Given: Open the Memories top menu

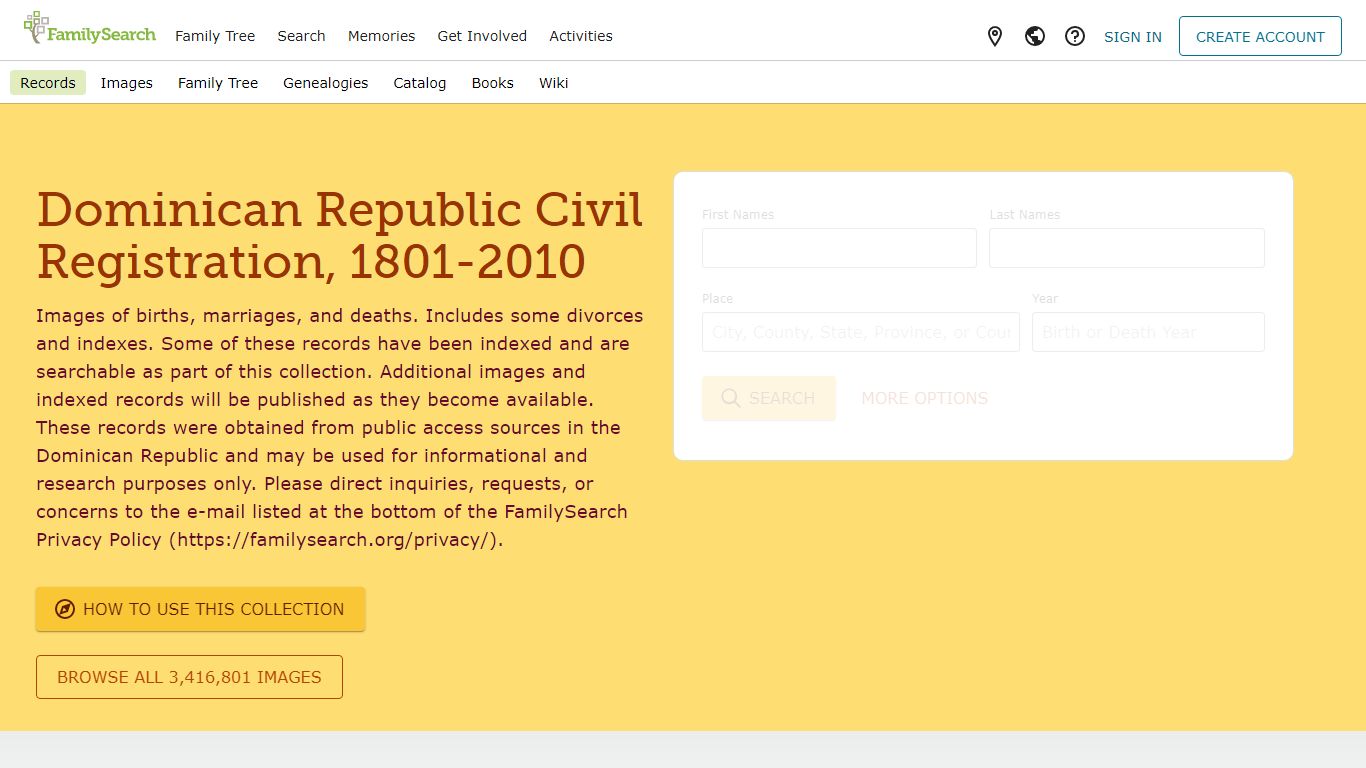Looking at the screenshot, I should (381, 36).
